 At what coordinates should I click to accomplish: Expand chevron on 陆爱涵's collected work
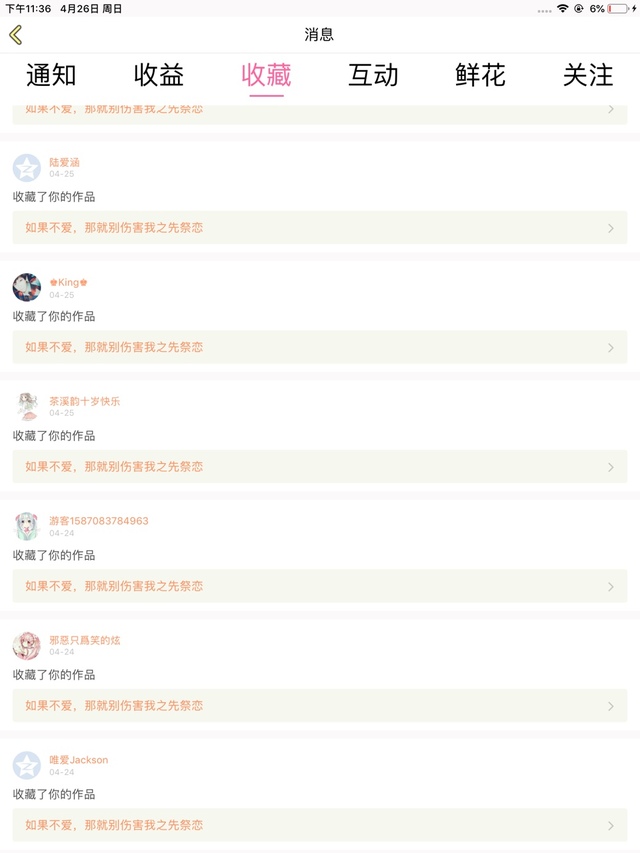tap(611, 228)
